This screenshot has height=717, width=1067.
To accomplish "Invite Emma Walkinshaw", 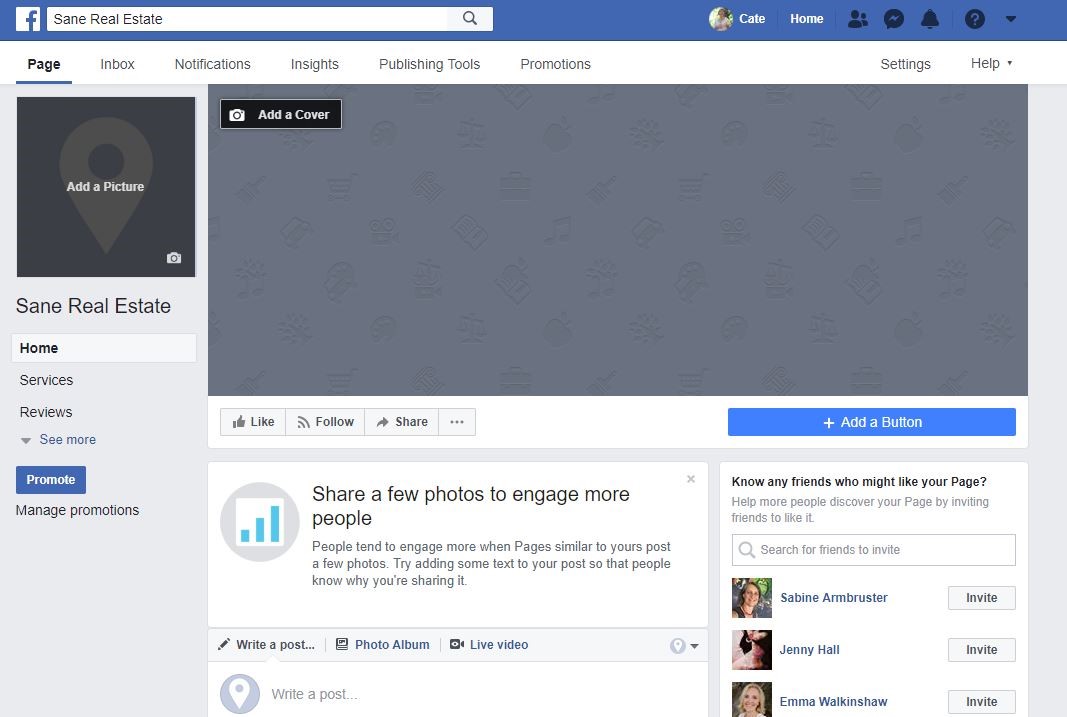I will [x=981, y=701].
